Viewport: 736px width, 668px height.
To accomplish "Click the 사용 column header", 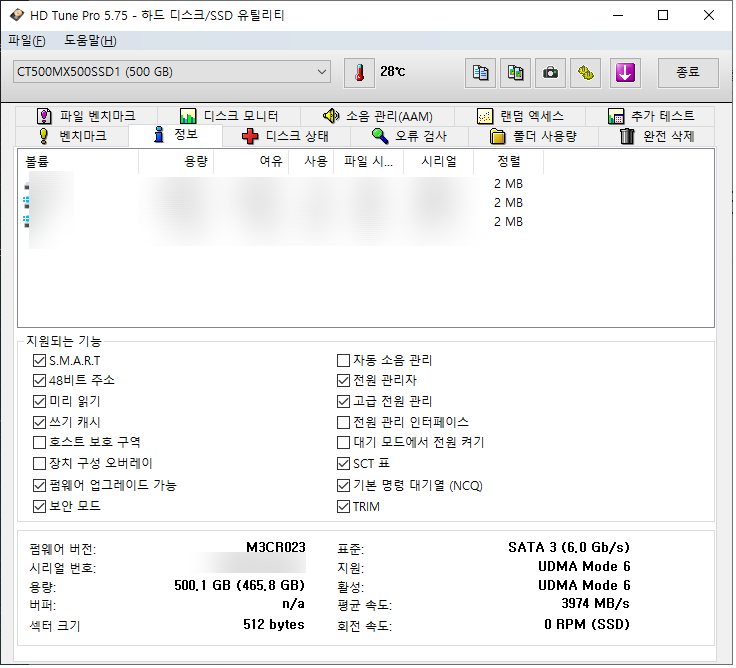I will (x=311, y=162).
